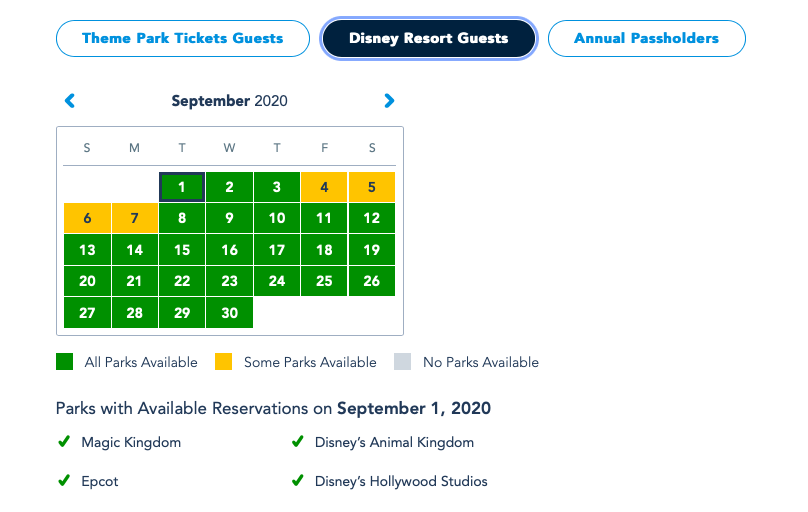Screen dimensions: 808x512
Task: Pick September 26 on the calendar
Action: 372,281
